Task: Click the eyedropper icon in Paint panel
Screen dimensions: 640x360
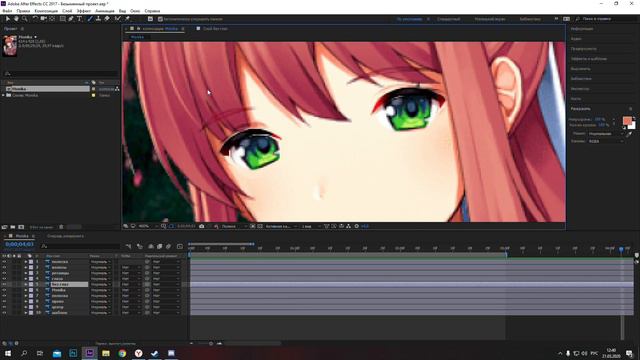Action: point(629,133)
